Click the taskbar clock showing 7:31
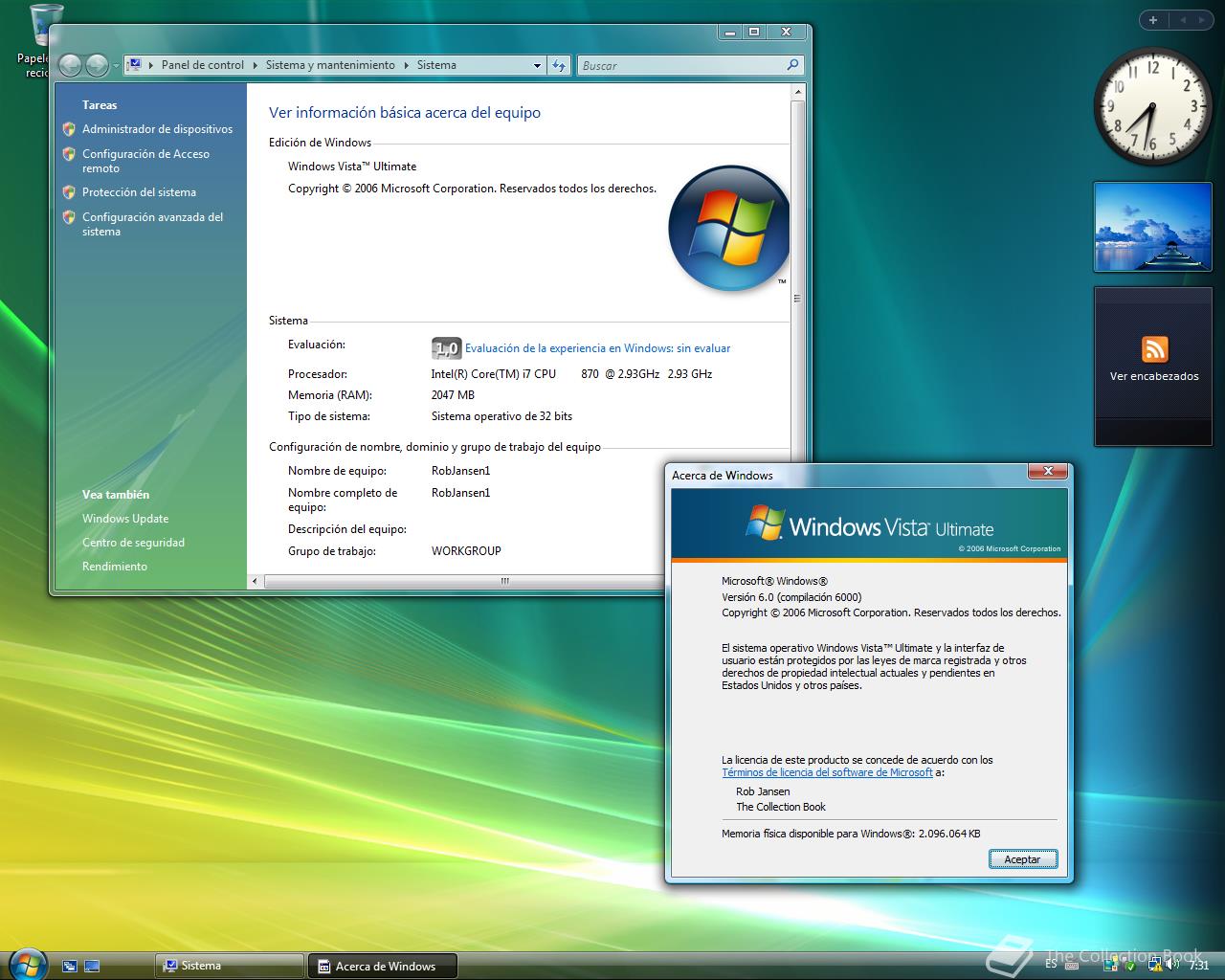Screen dimensions: 1225x980 point(1199,965)
